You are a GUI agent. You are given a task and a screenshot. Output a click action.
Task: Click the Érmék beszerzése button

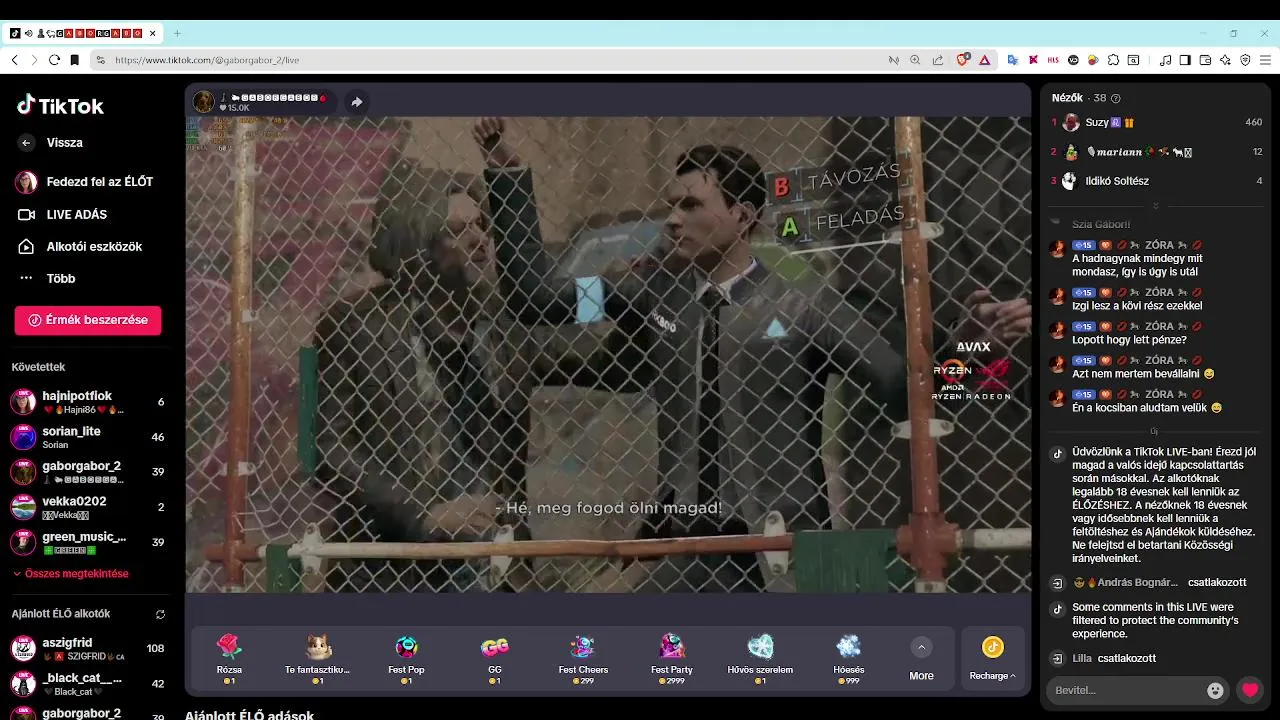pyautogui.click(x=88, y=320)
